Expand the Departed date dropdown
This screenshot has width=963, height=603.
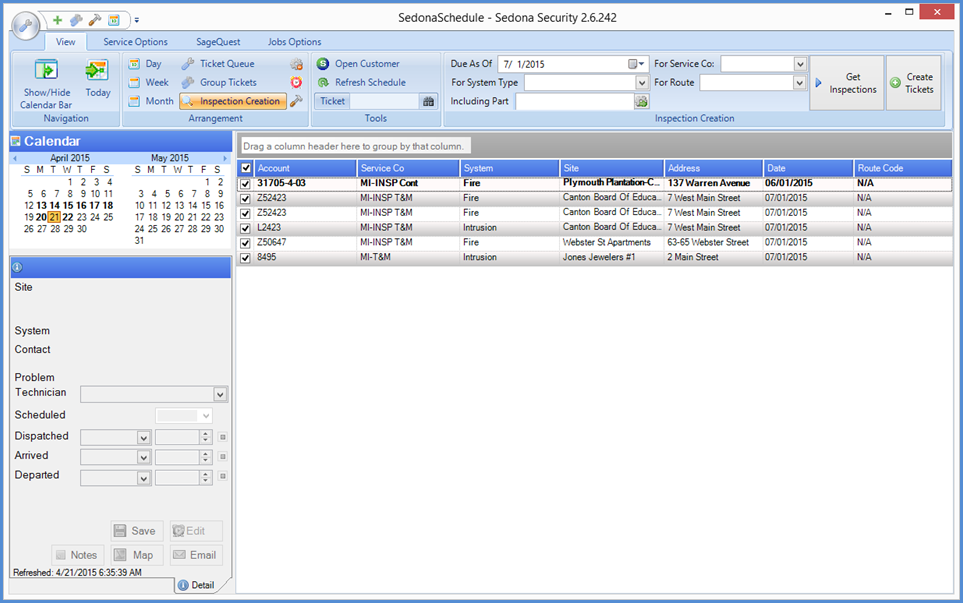click(144, 478)
